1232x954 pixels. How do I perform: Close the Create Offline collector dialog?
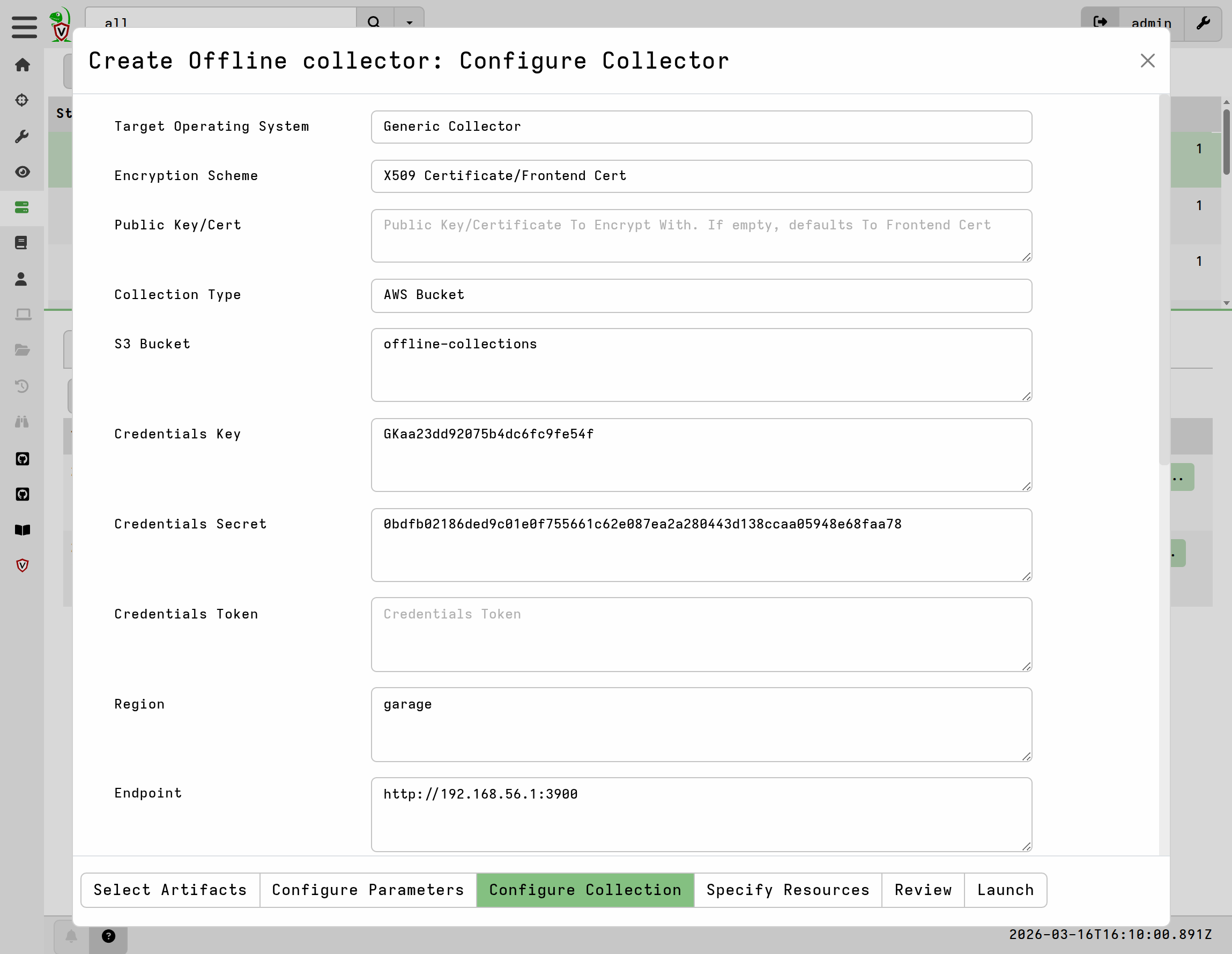1147,61
